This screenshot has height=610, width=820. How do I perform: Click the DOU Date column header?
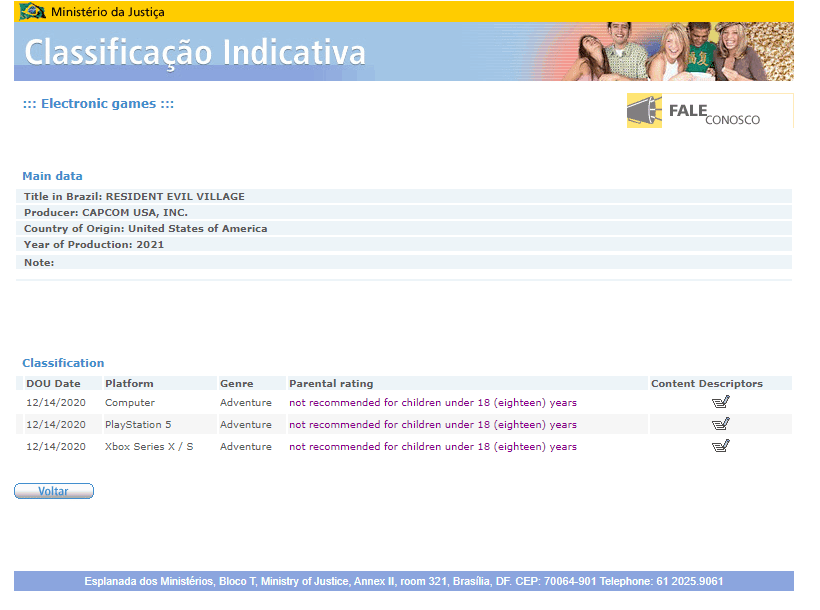click(x=63, y=383)
